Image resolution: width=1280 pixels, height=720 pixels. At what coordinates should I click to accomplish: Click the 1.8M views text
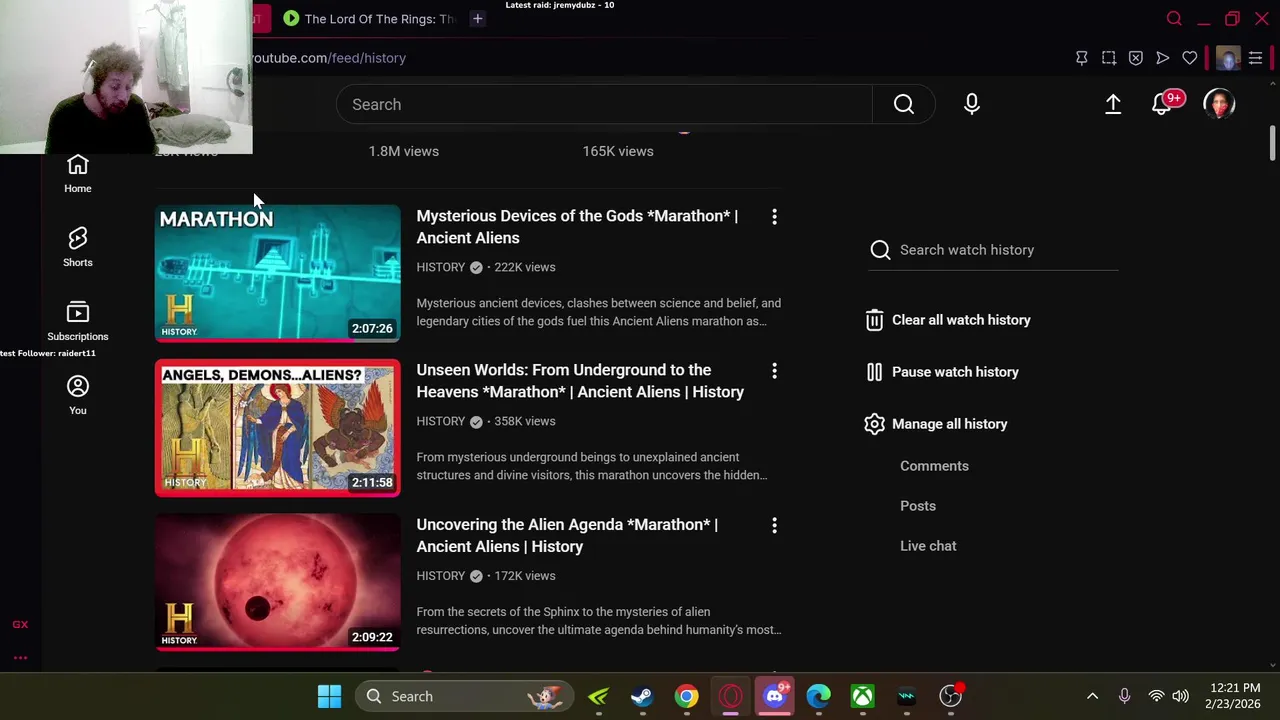tap(403, 151)
